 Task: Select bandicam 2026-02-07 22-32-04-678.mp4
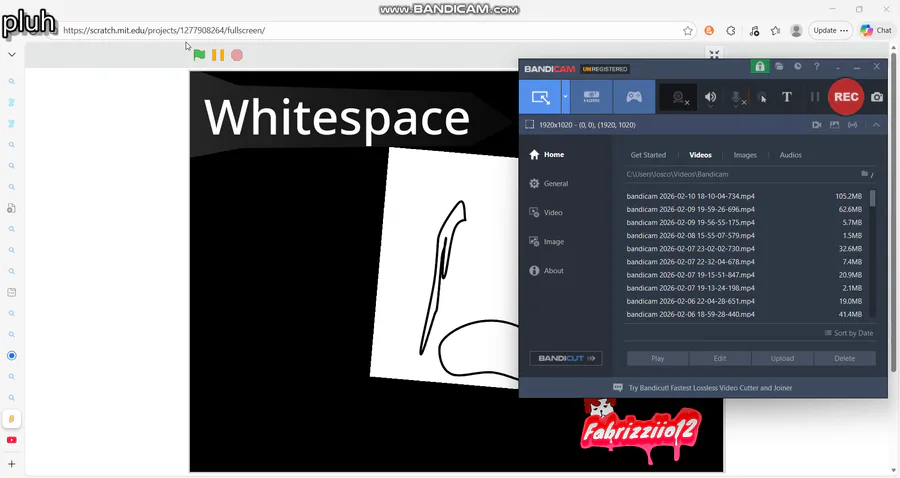(x=744, y=262)
